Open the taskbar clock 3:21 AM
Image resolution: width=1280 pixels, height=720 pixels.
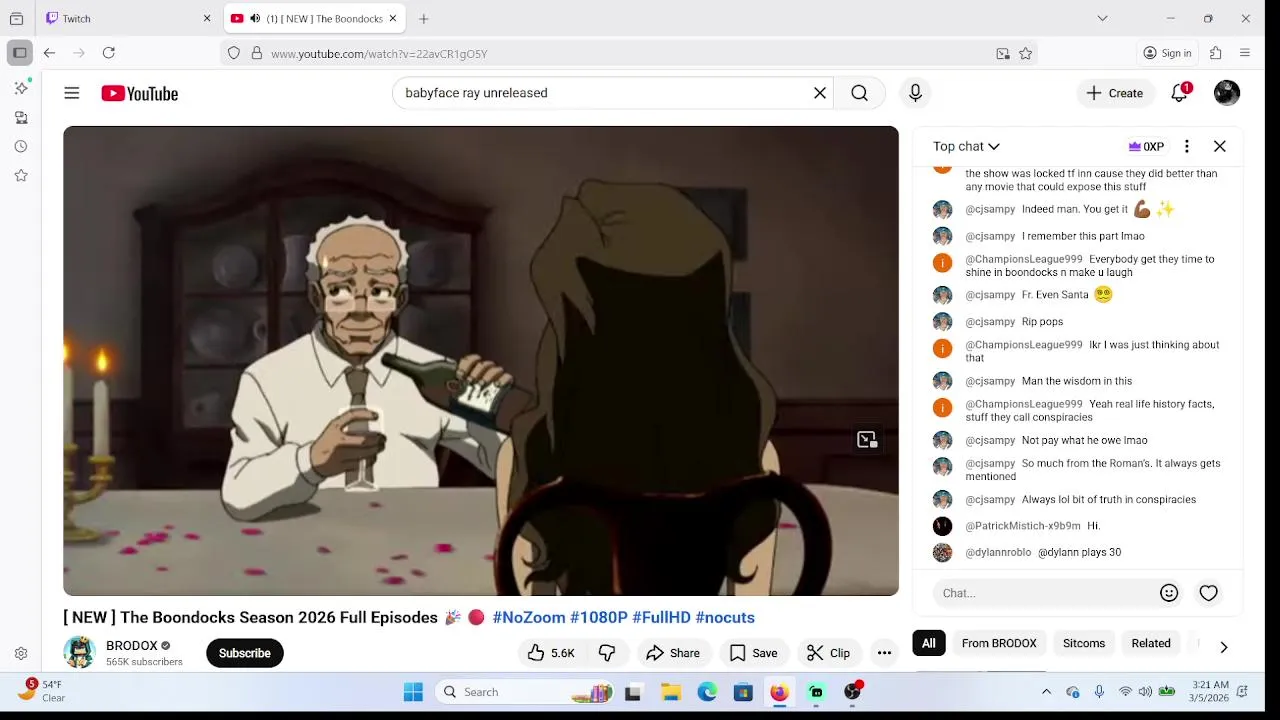(x=1210, y=691)
